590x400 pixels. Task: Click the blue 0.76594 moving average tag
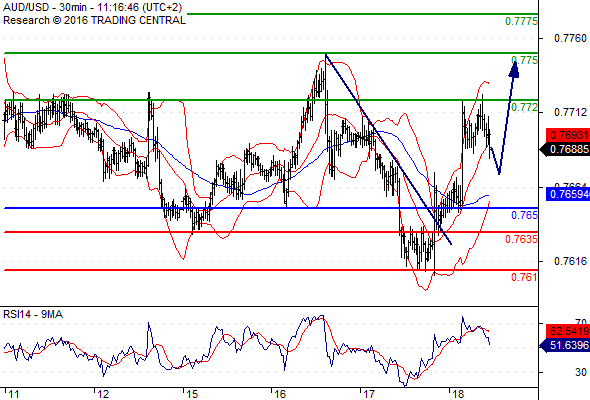[x=568, y=194]
